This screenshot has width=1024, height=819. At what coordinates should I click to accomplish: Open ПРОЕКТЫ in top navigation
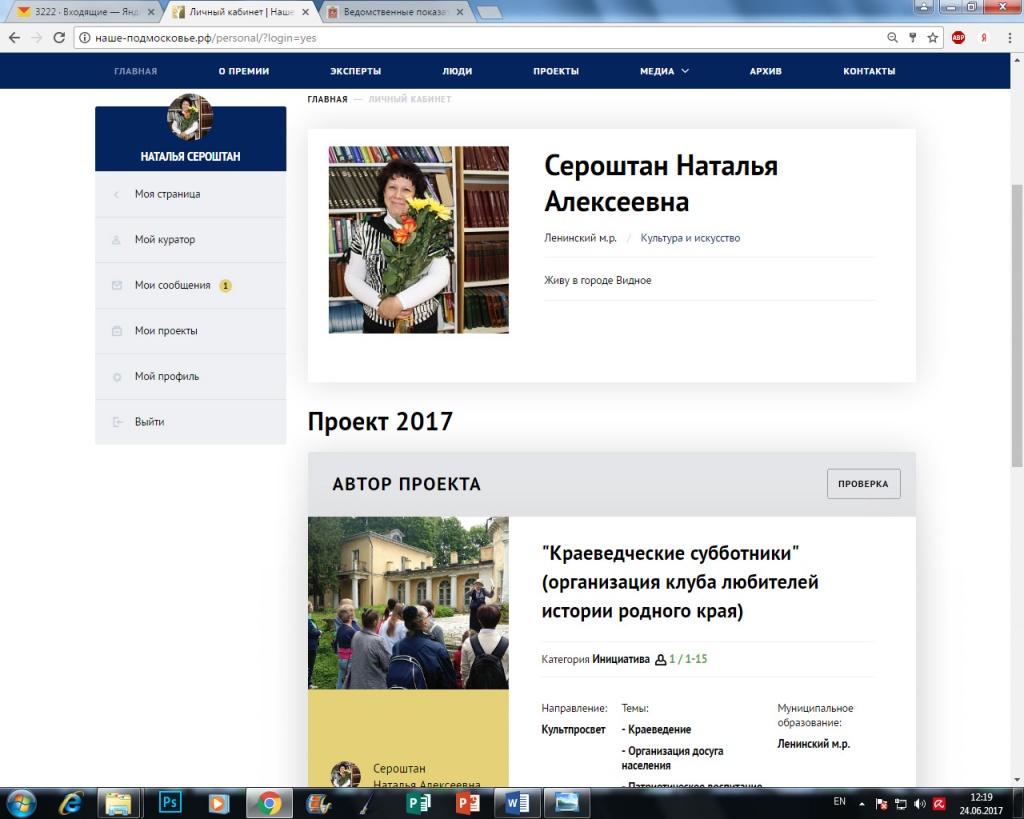(556, 71)
